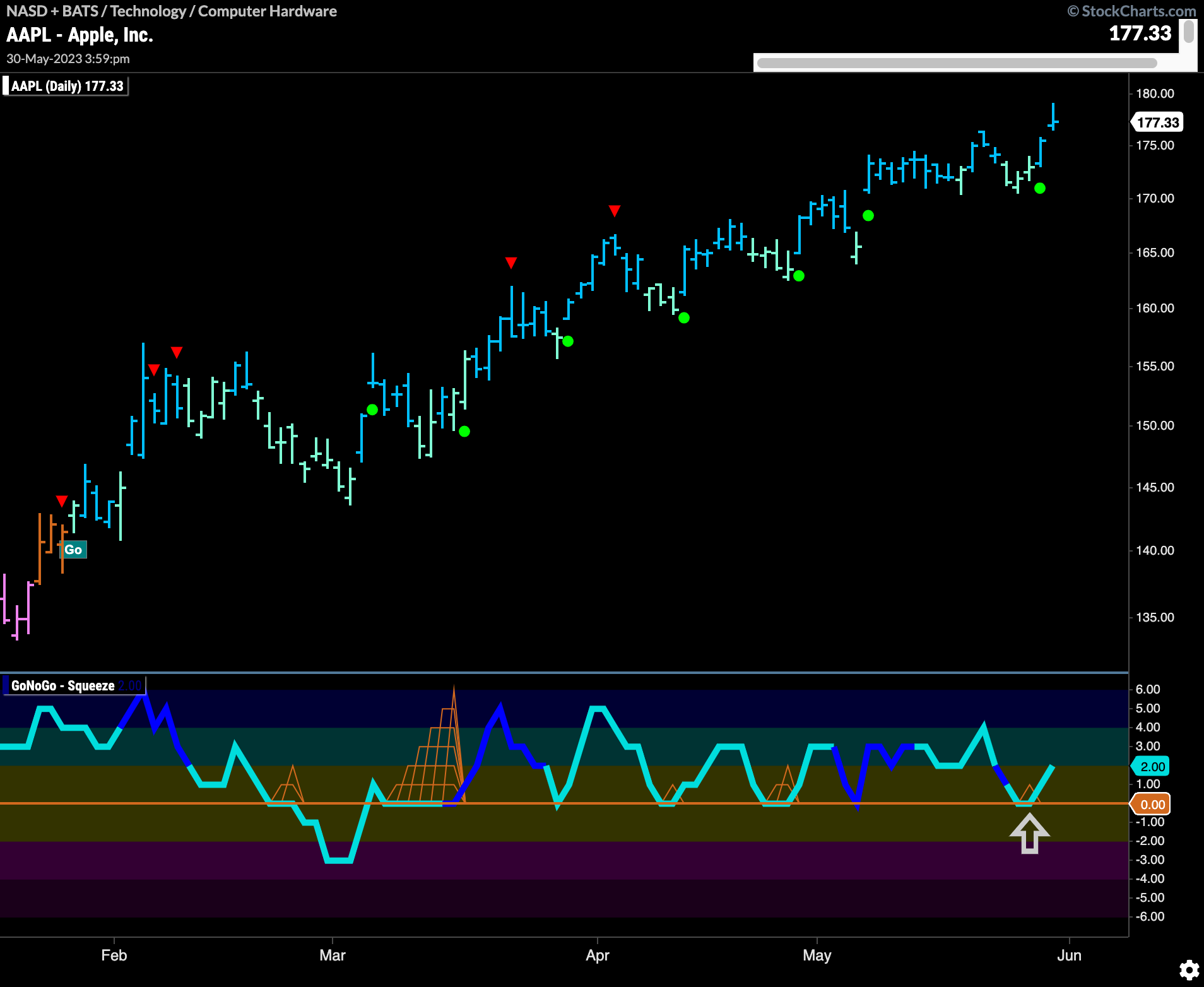This screenshot has height=987, width=1204.
Task: Click the red triangle marker near 143 in January
Action: click(x=62, y=501)
